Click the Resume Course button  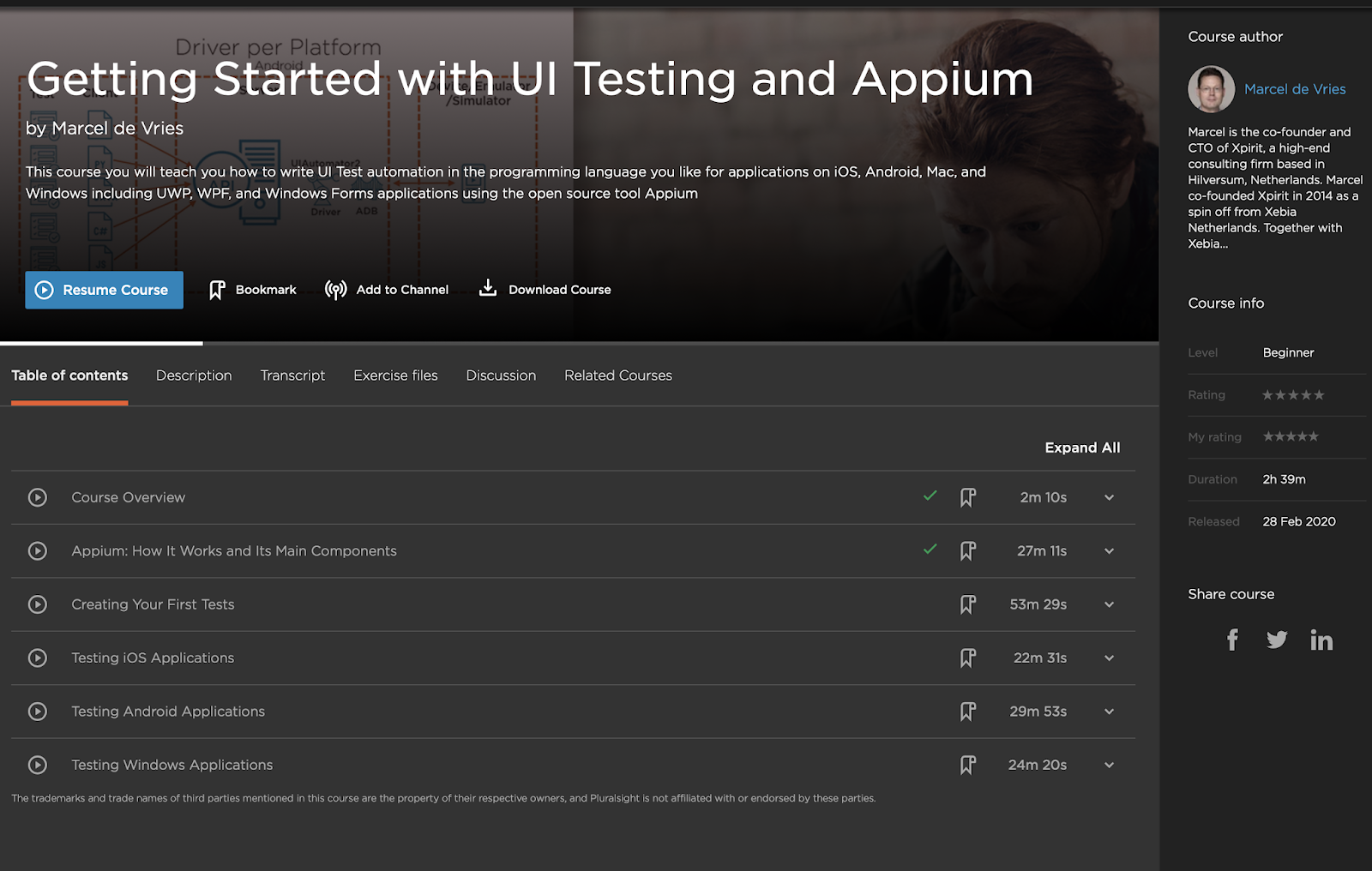click(104, 290)
